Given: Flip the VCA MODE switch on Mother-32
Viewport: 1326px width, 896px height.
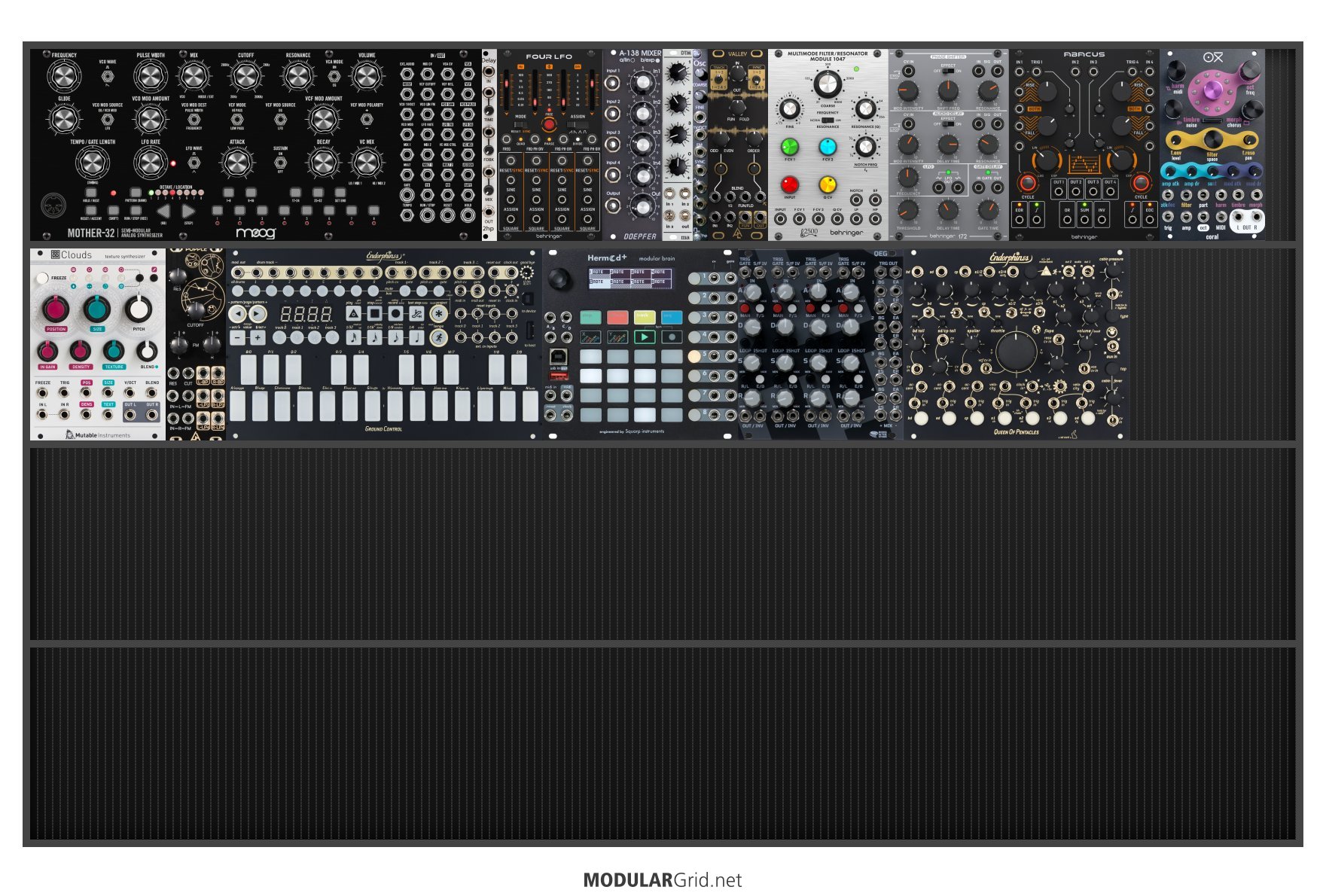Looking at the screenshot, I should [334, 76].
